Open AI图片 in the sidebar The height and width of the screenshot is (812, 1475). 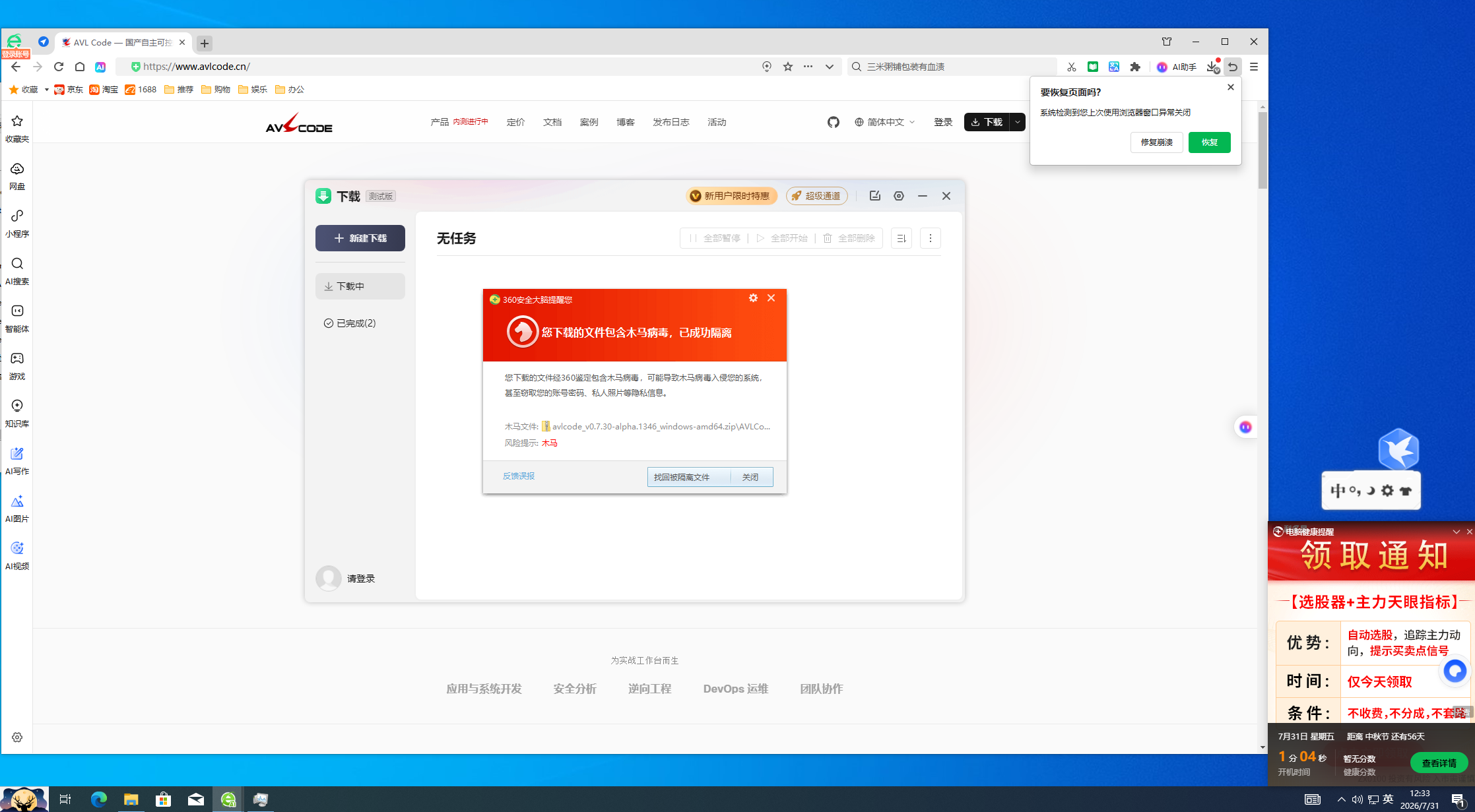(x=17, y=509)
